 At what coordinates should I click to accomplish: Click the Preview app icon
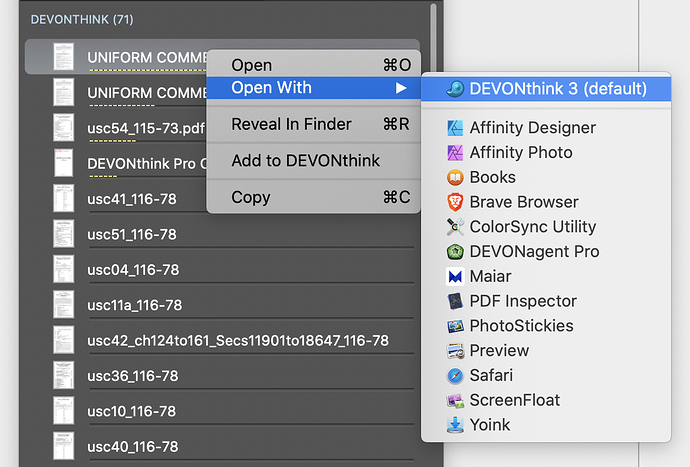pyautogui.click(x=455, y=351)
